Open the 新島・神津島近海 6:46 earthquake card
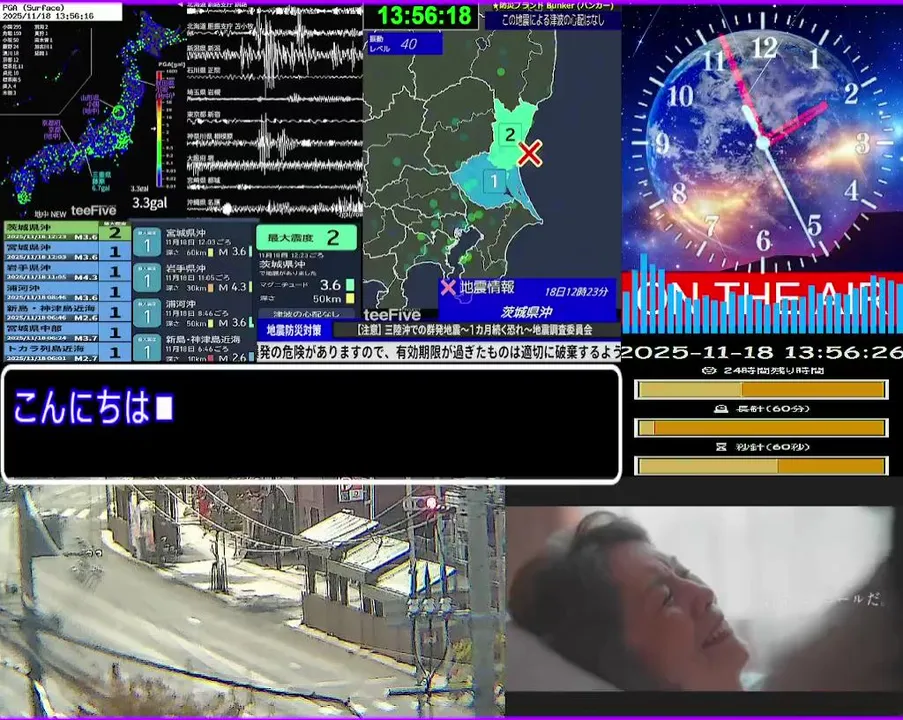The image size is (903, 720). tap(193, 348)
